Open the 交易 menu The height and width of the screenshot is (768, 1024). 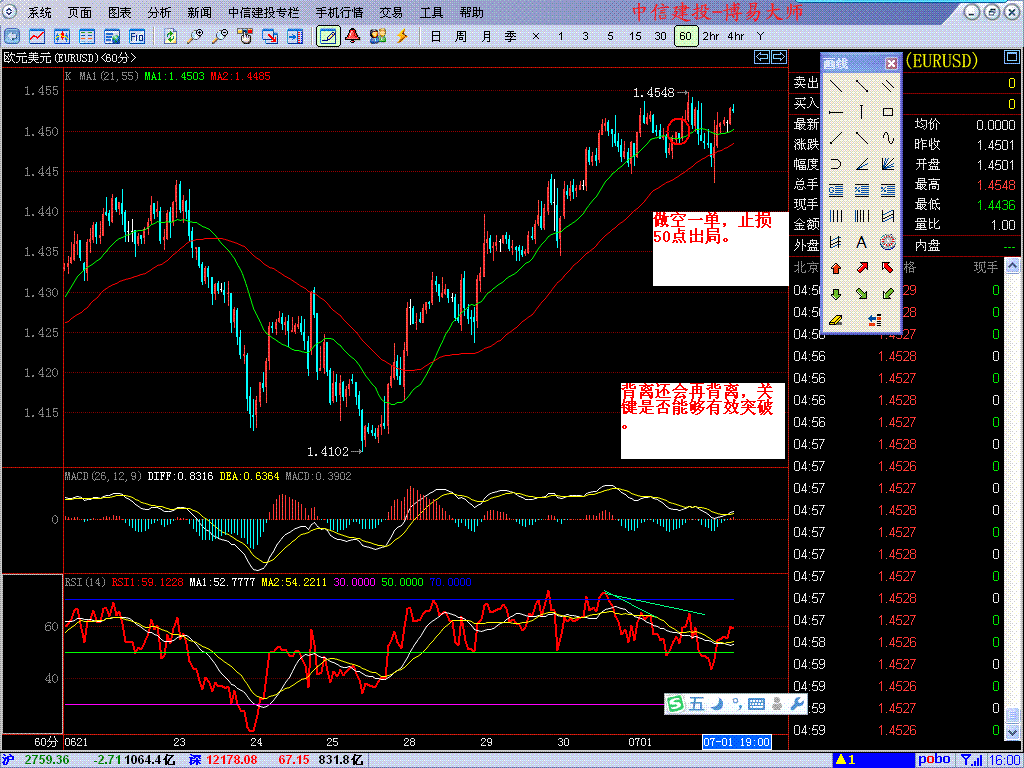pos(391,12)
